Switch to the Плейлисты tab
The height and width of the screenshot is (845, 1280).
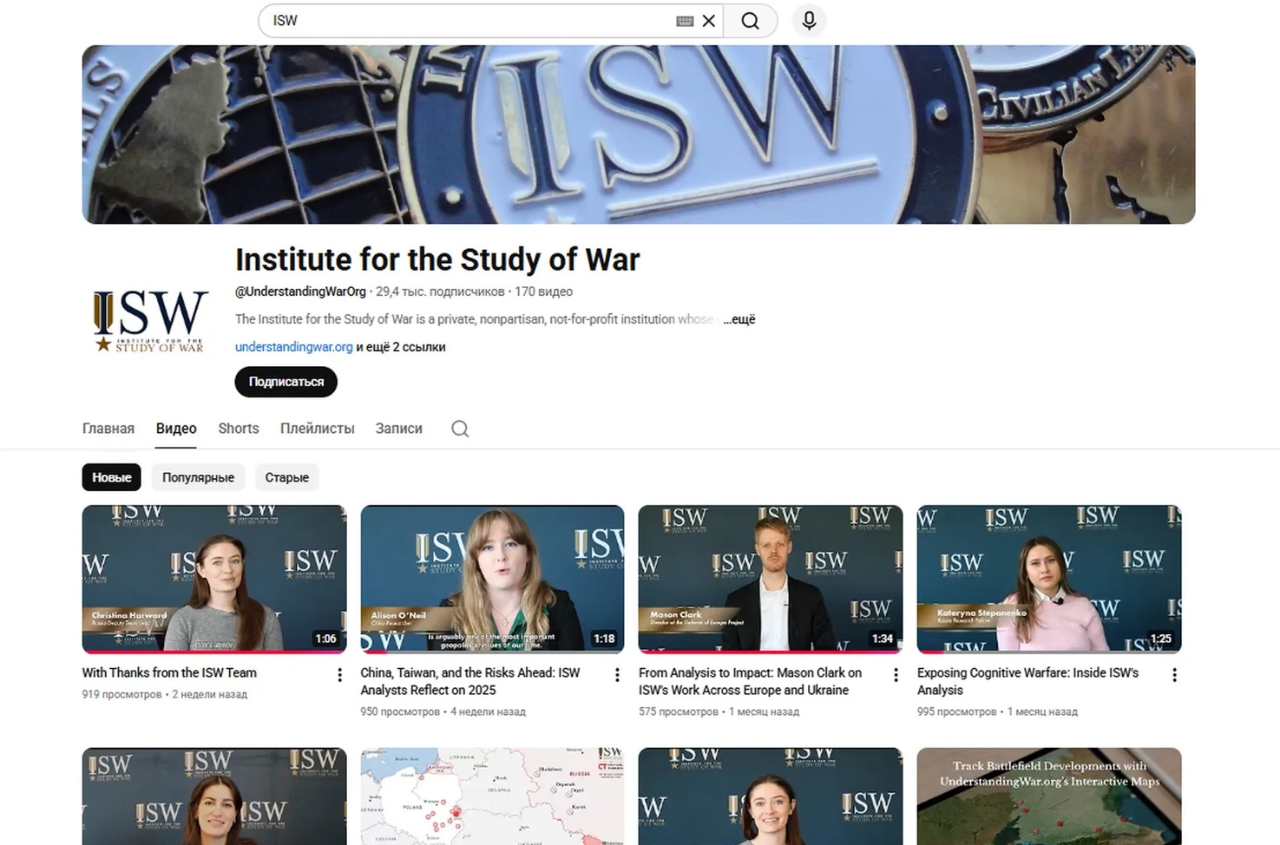pyautogui.click(x=317, y=429)
